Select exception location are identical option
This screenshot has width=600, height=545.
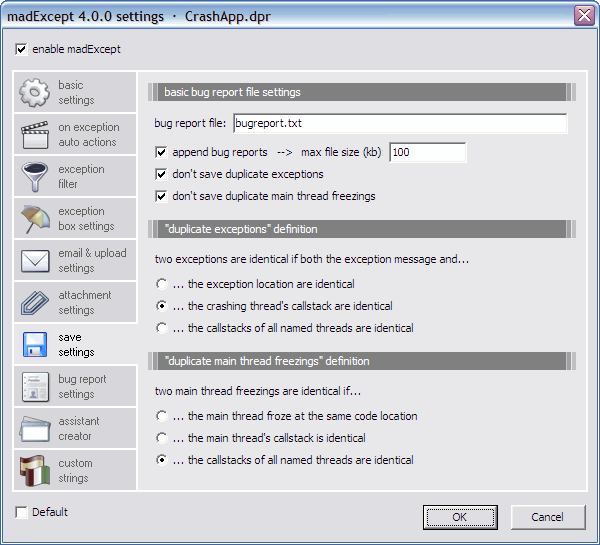[161, 284]
